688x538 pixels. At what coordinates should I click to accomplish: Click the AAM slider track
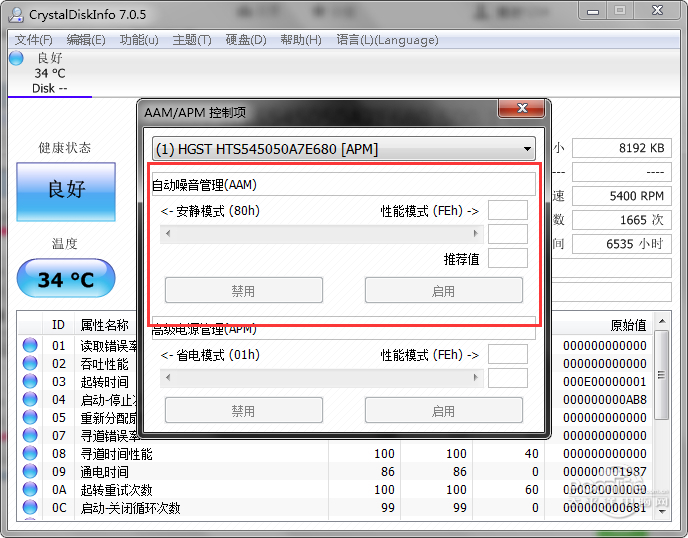tap(322, 233)
